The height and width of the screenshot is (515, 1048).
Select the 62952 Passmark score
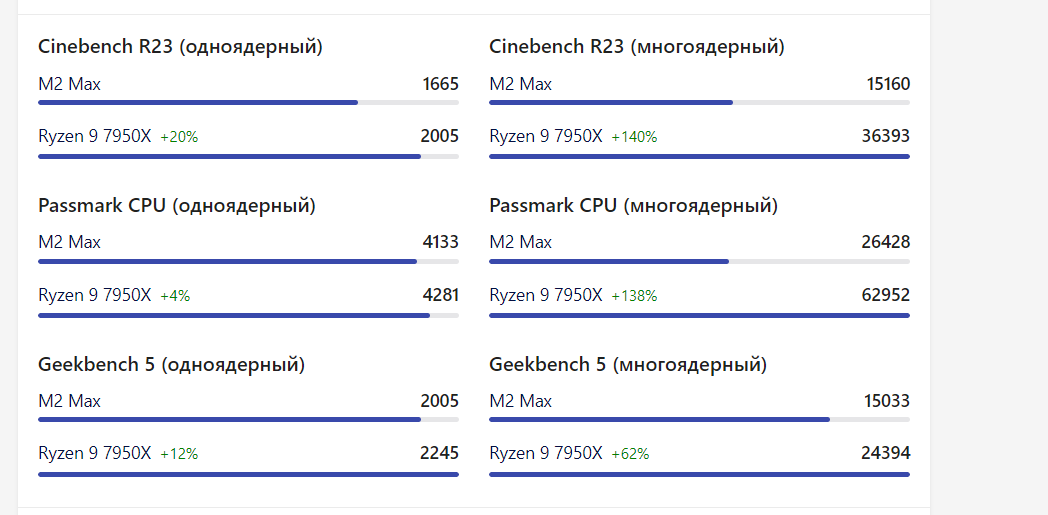[886, 295]
